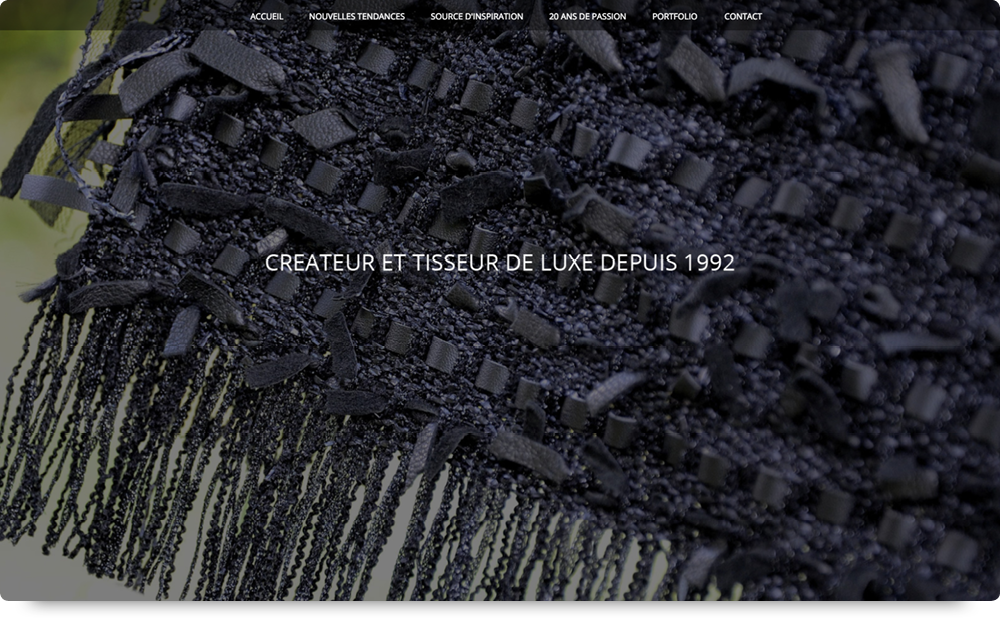Image resolution: width=1000 pixels, height=621 pixels.
Task: Navigate to the Contact page
Action: pos(742,16)
